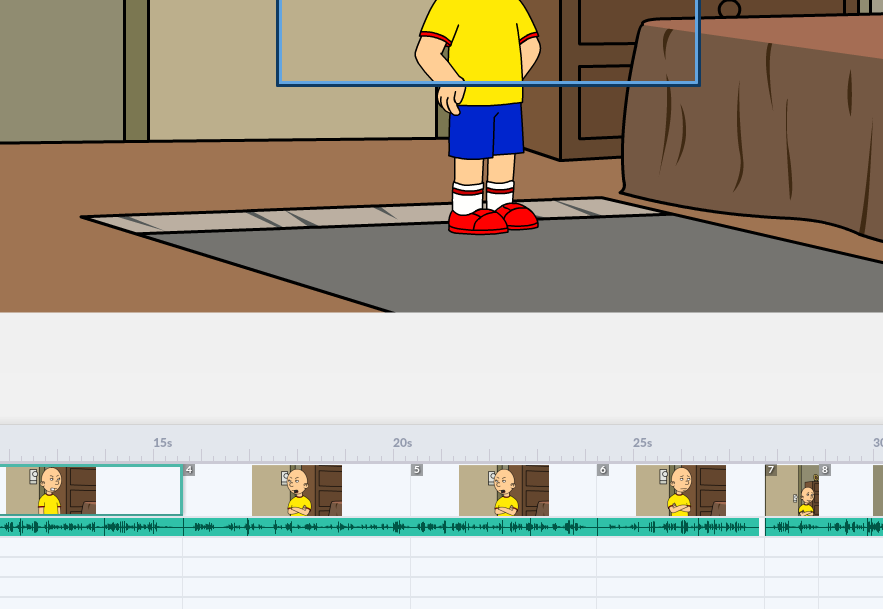Select the scene 7 thumbnail in timeline

(x=792, y=490)
